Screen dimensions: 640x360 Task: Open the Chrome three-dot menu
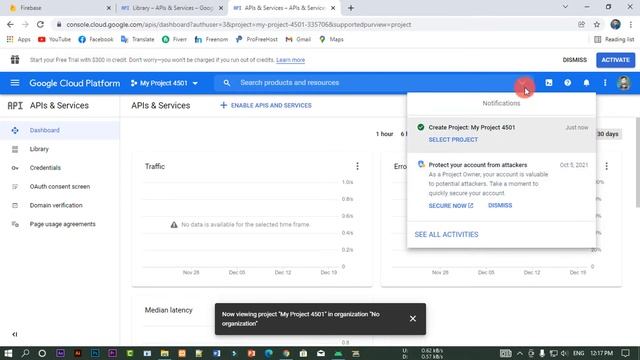631,24
